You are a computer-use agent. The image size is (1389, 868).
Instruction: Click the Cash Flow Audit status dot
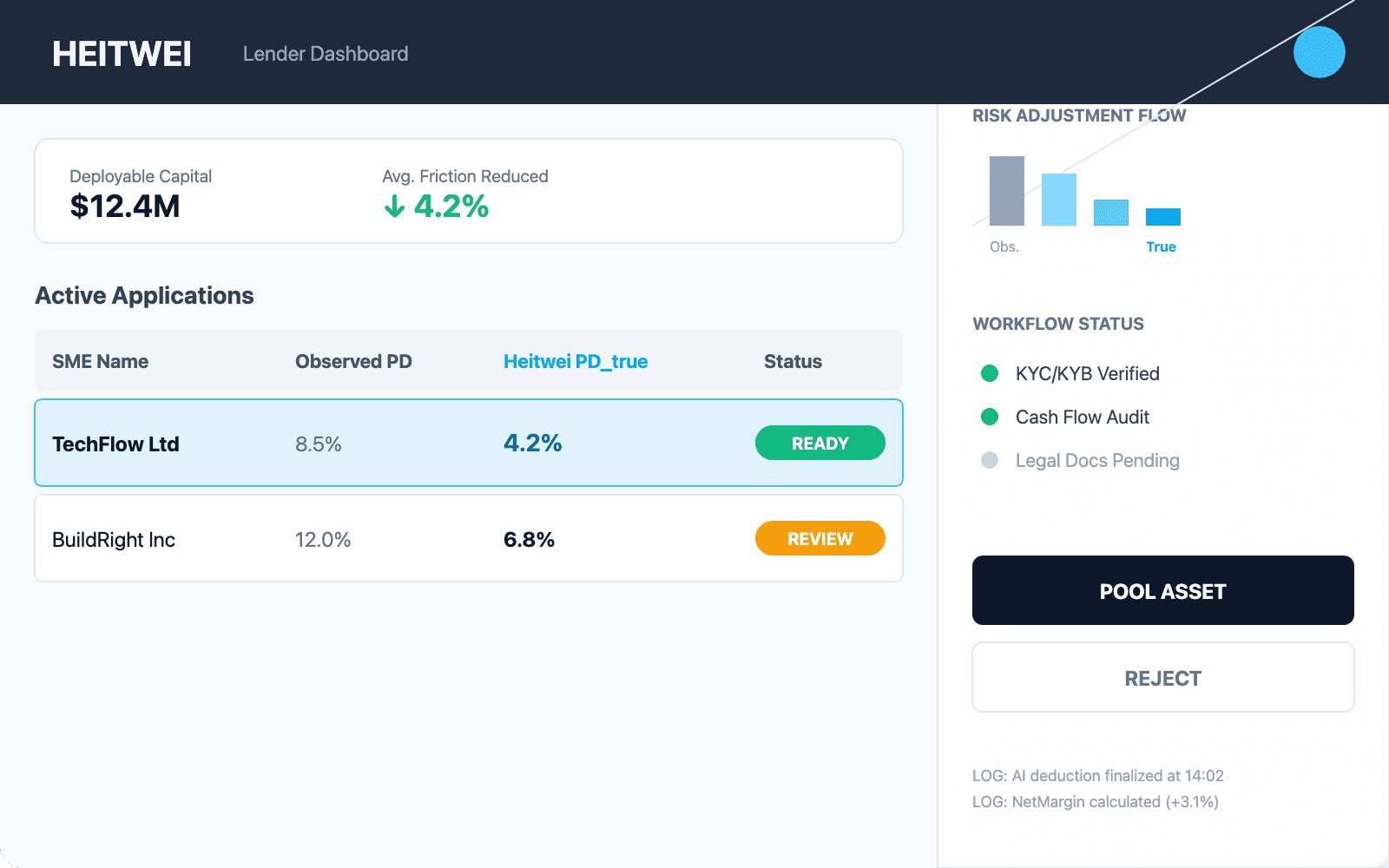click(990, 417)
